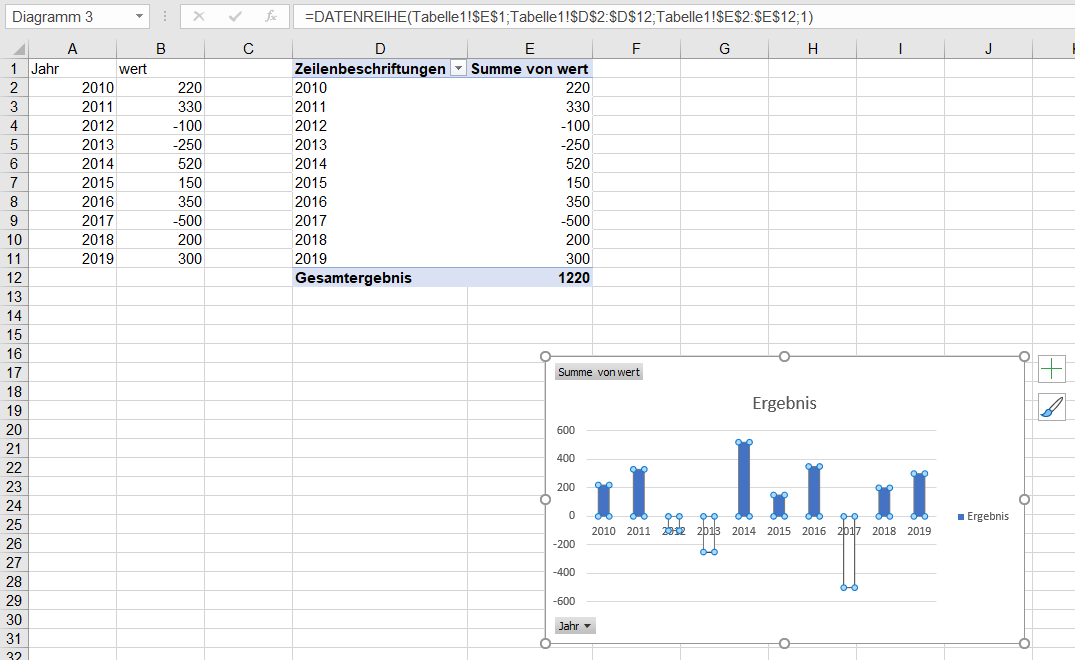Open the Jahr field button on chart
1075x660 pixels.
[x=575, y=626]
